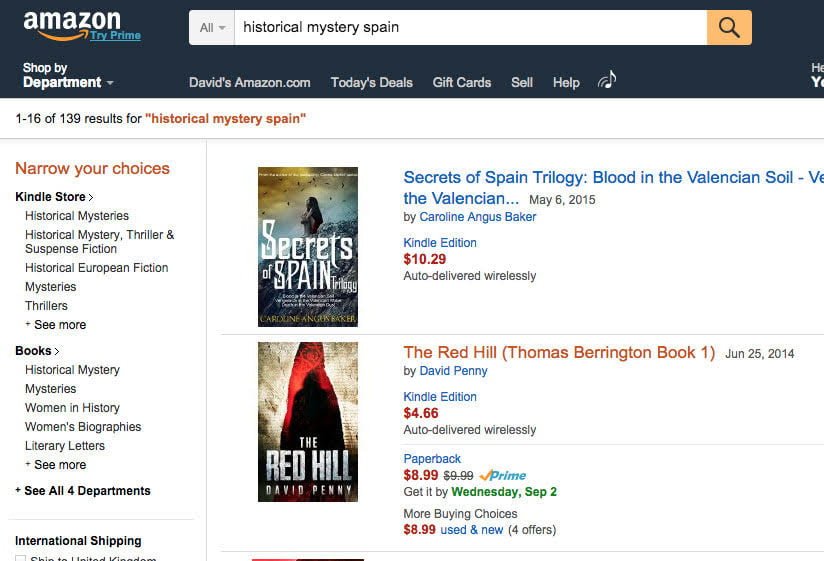
Task: Go to Gift Cards page
Action: 462,83
